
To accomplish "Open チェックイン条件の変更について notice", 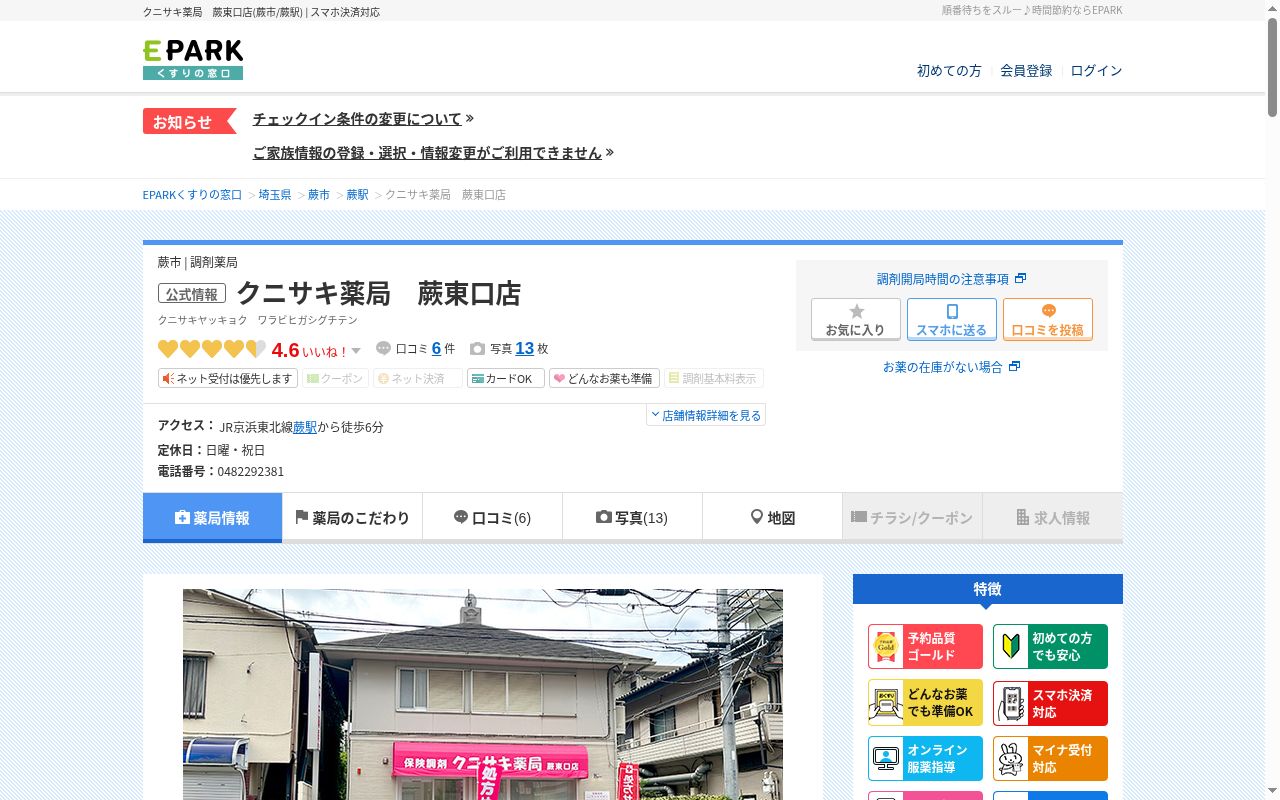I will coord(357,119).
